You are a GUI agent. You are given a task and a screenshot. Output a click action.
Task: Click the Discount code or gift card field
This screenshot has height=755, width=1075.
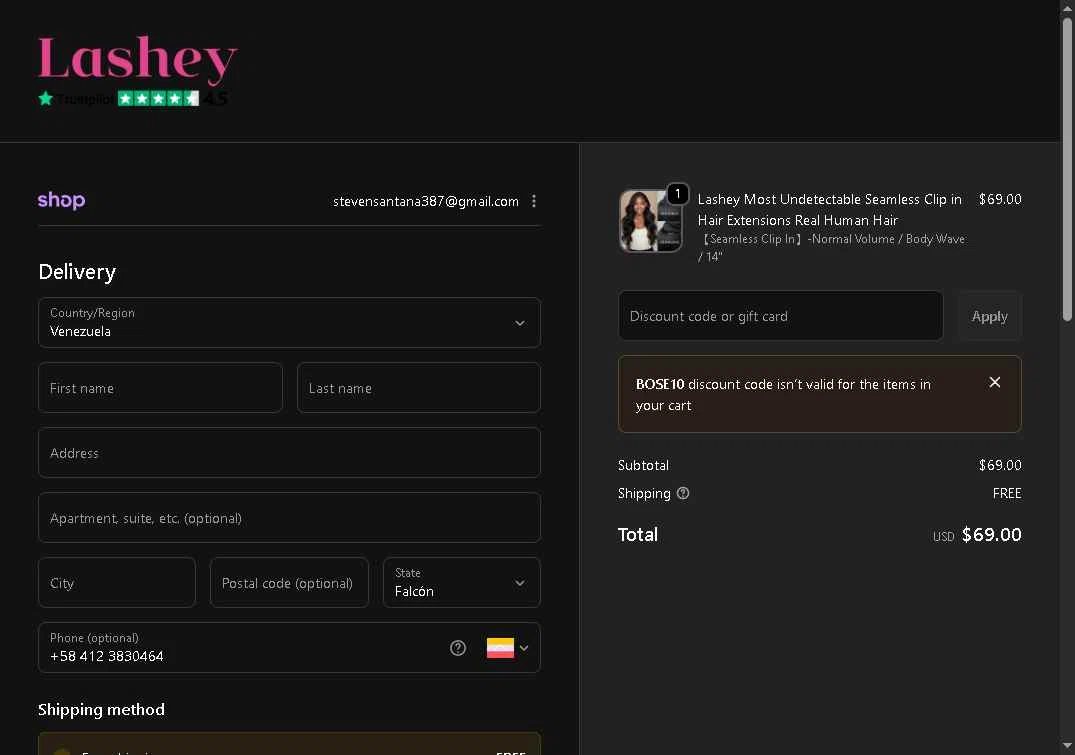click(x=781, y=316)
